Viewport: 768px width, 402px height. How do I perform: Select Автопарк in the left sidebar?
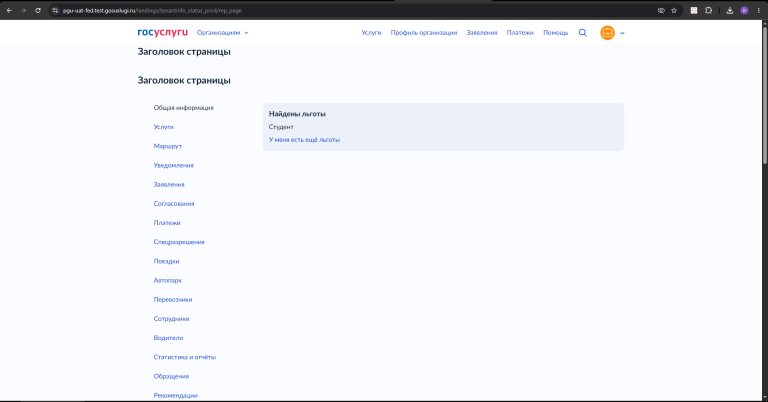point(168,280)
